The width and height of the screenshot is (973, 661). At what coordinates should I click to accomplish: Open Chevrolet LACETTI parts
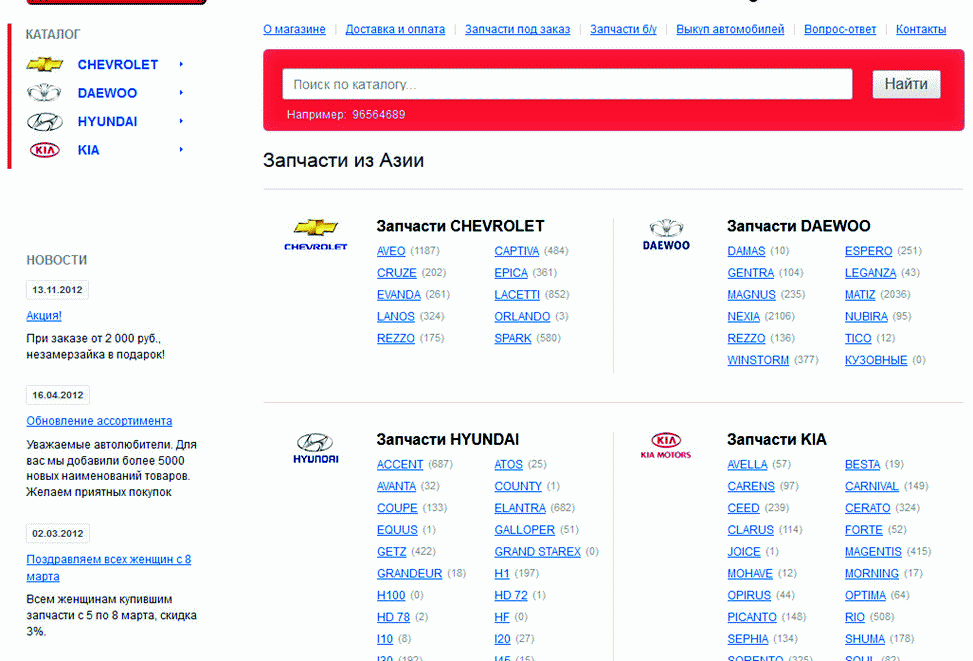point(517,294)
